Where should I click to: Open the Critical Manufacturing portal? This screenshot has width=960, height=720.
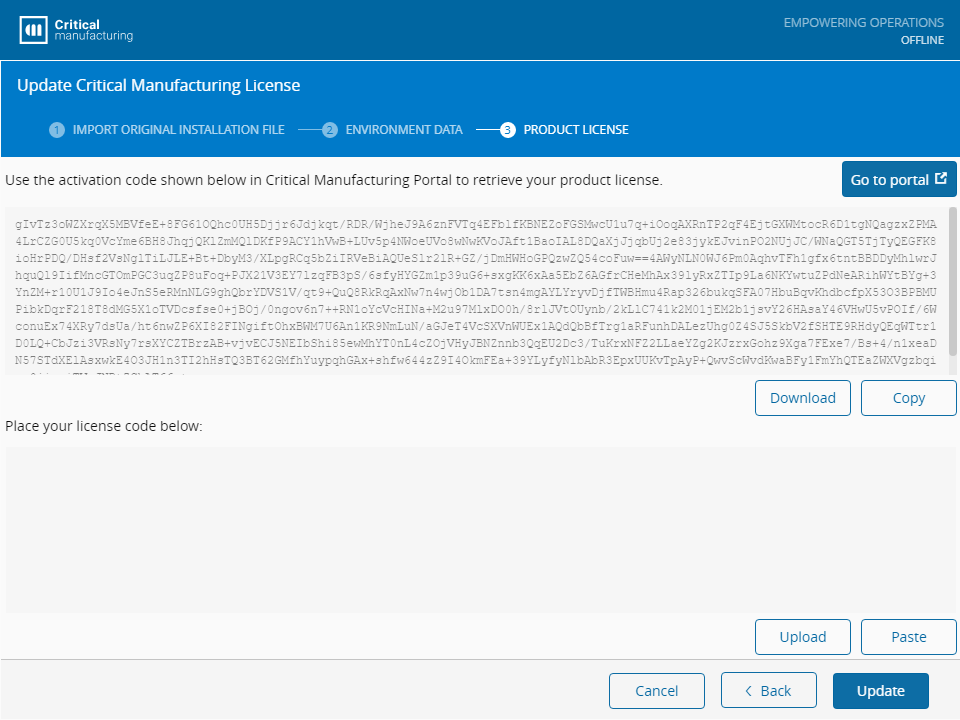pos(899,179)
